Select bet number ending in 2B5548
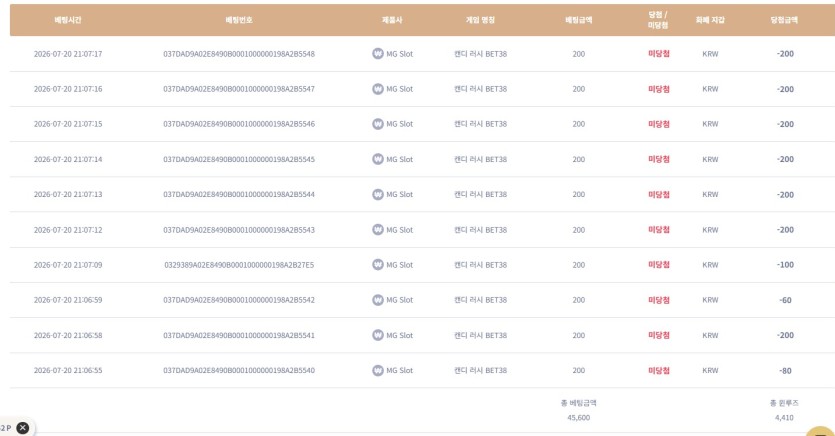Viewport: 835px width, 436px height. [x=239, y=54]
